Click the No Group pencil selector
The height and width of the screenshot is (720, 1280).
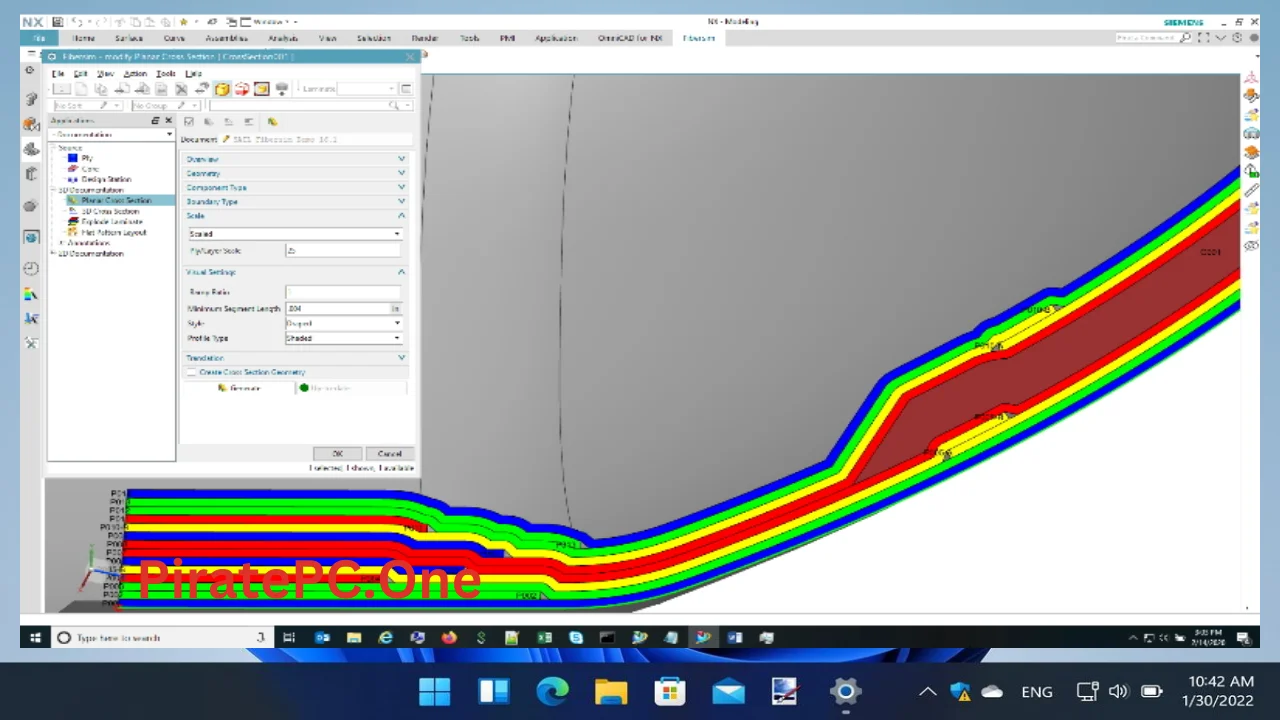point(165,105)
